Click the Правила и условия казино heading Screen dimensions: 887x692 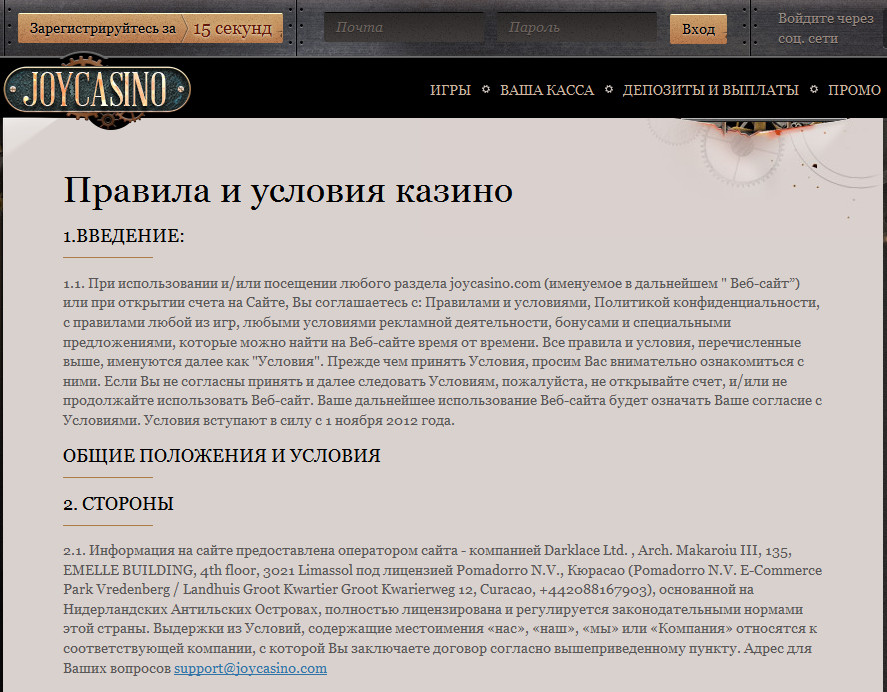pos(288,188)
